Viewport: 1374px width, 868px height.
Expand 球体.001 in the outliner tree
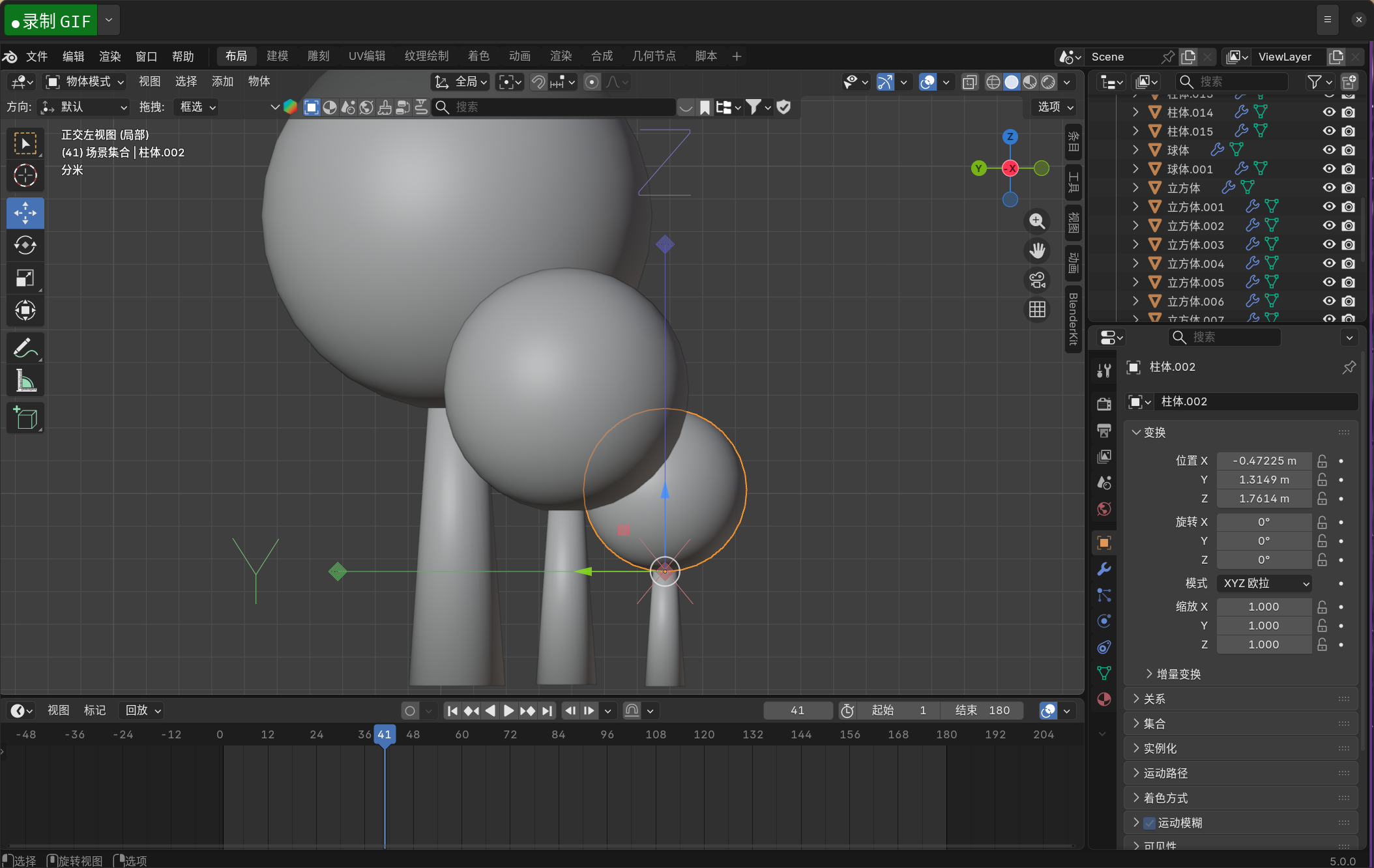click(x=1135, y=169)
